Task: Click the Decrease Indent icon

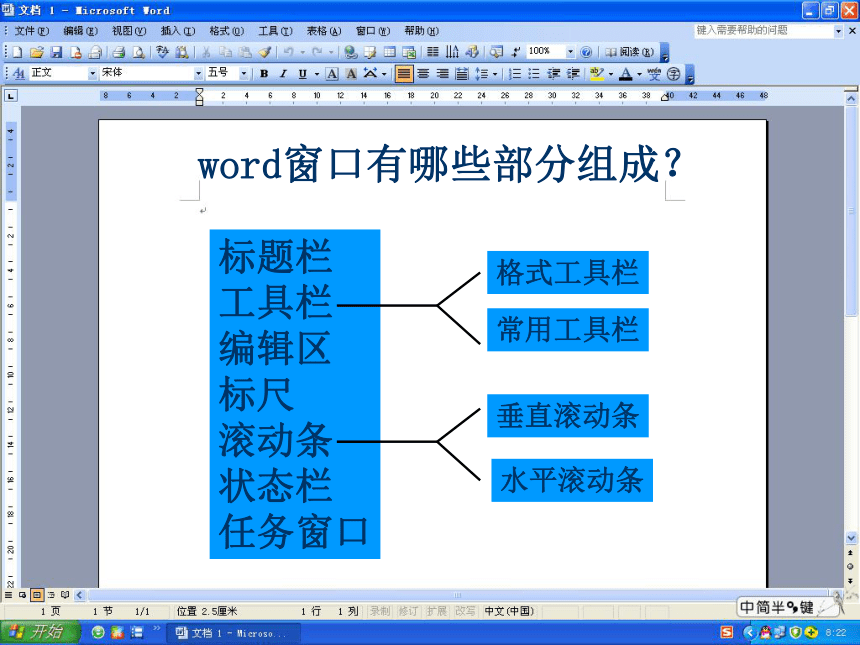Action: click(x=553, y=73)
